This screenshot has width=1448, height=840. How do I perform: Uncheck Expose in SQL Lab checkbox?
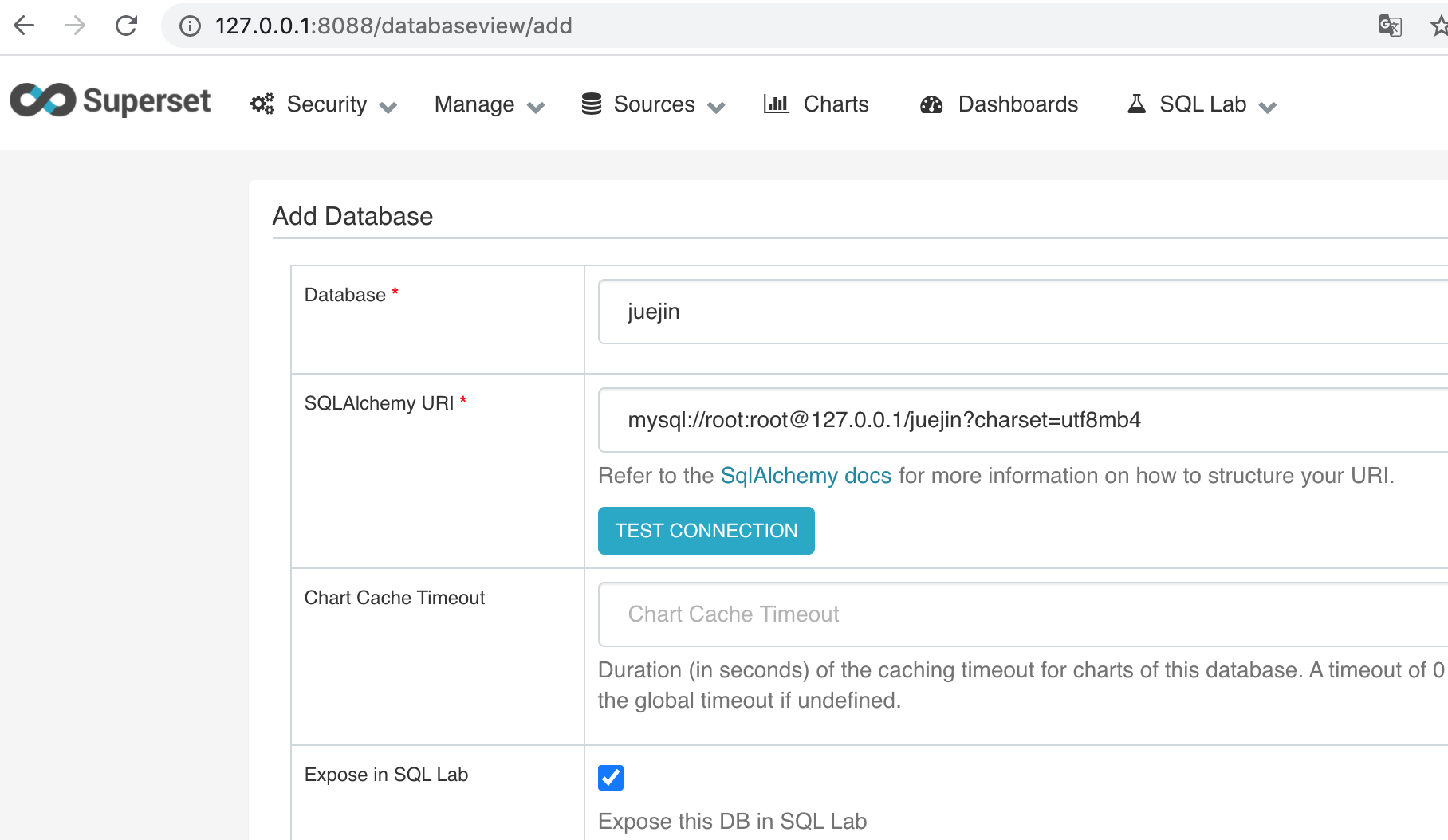click(611, 777)
